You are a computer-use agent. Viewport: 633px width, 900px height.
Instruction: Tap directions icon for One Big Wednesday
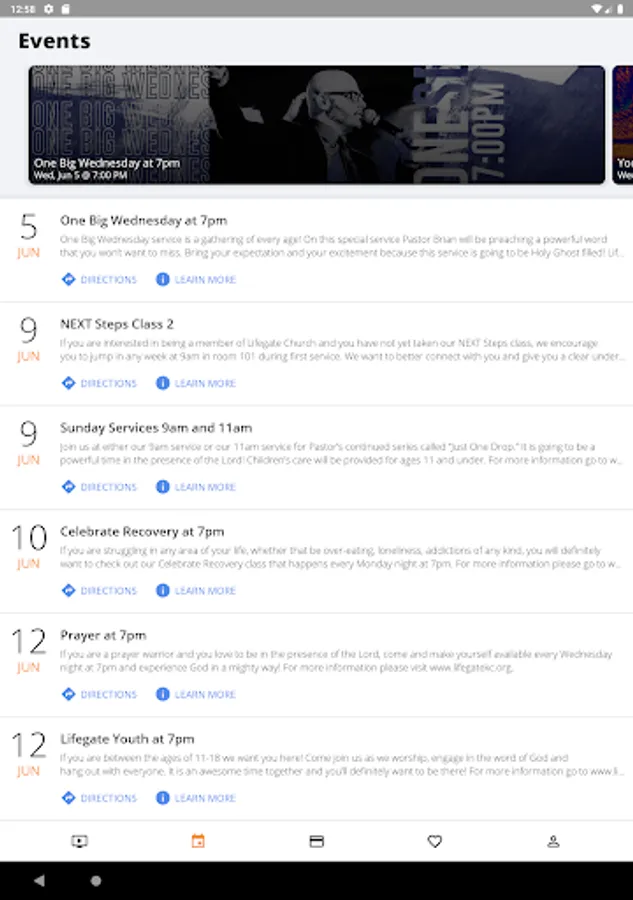(69, 280)
